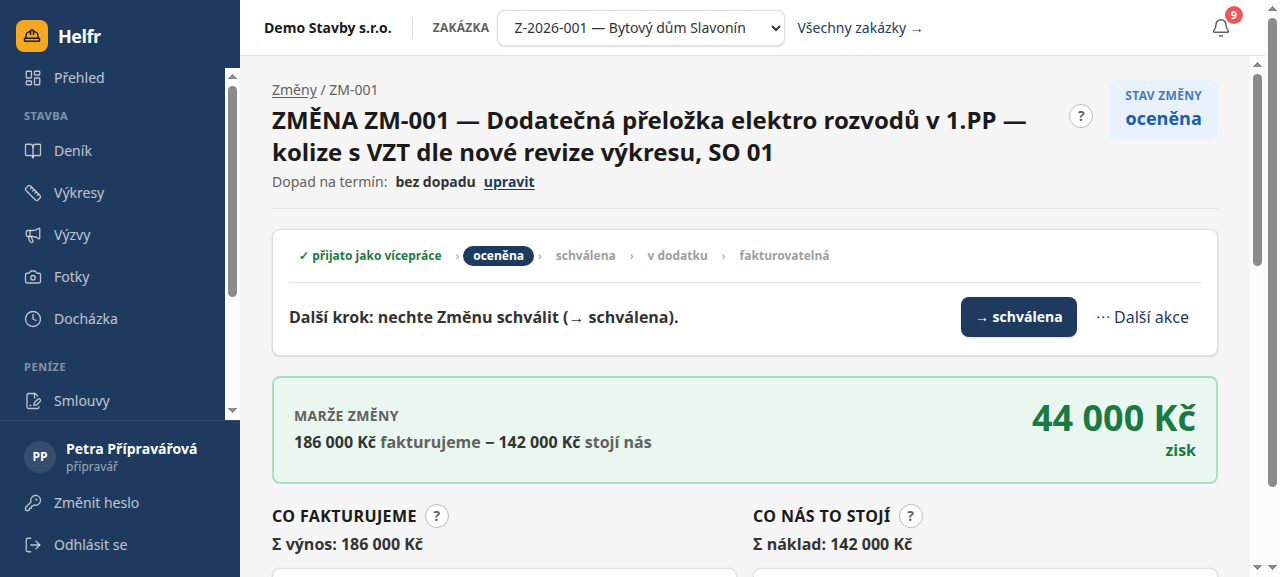This screenshot has height=577, width=1280.
Task: Open the notifications bell icon
Action: click(1221, 28)
